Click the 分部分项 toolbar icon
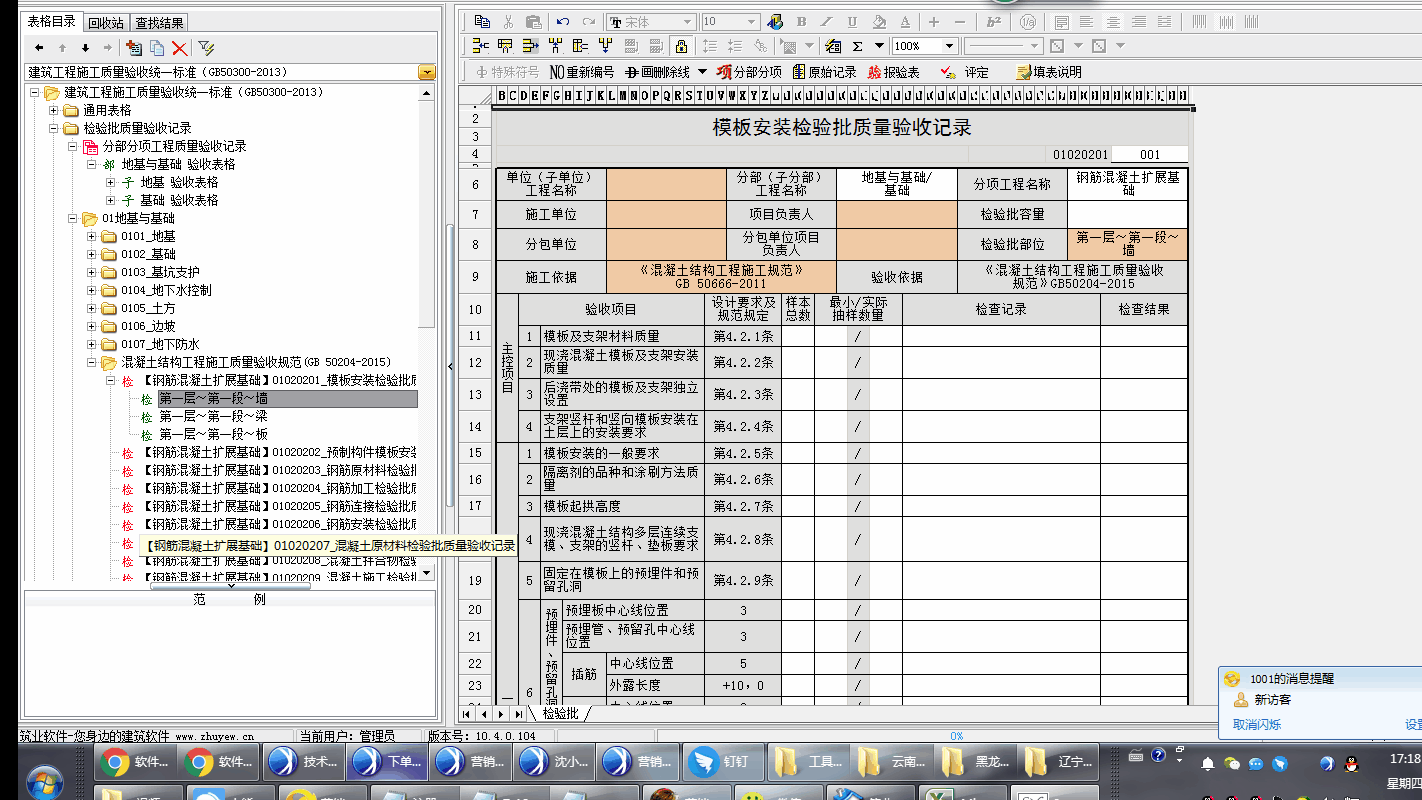The width and height of the screenshot is (1422, 800). point(749,72)
